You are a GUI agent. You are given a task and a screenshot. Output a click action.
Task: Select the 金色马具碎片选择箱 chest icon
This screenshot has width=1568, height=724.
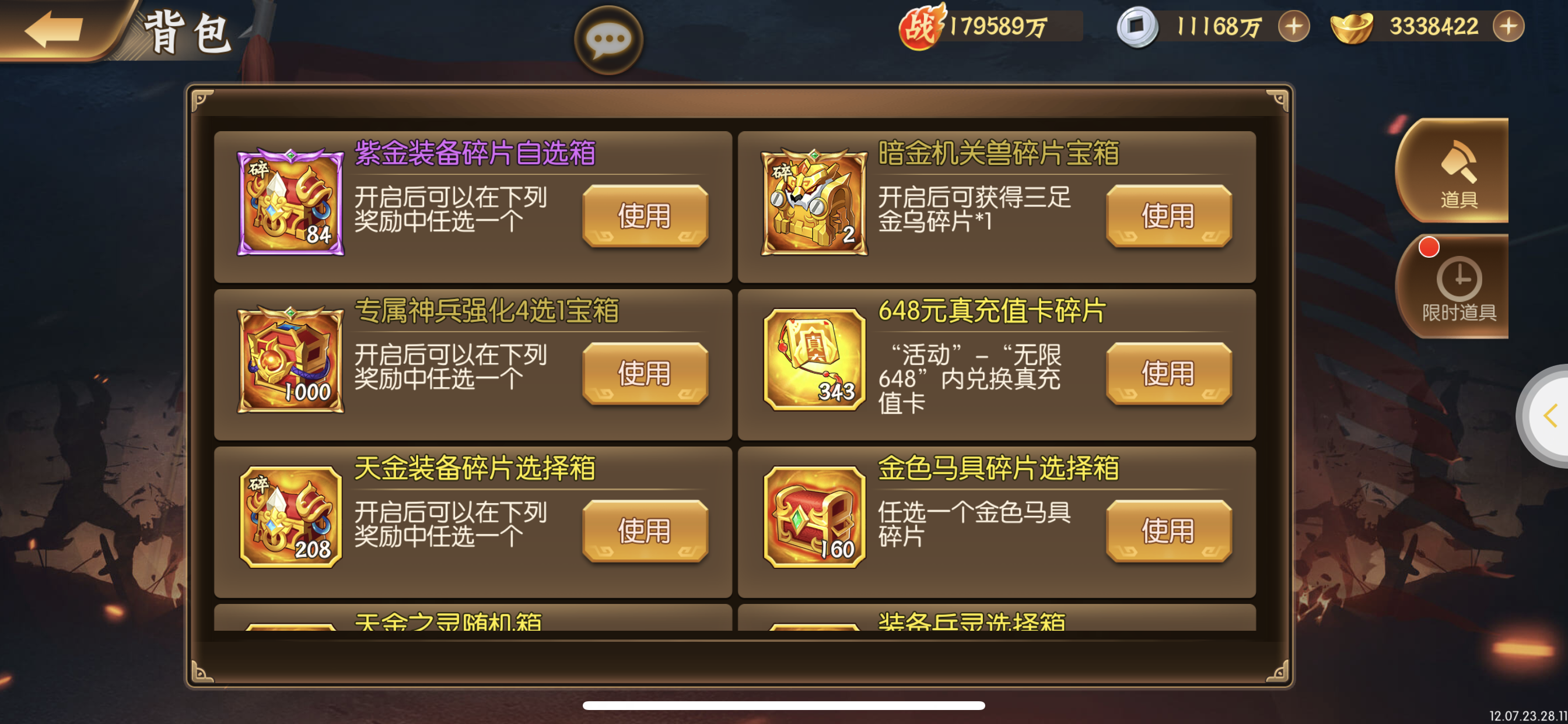tap(814, 518)
